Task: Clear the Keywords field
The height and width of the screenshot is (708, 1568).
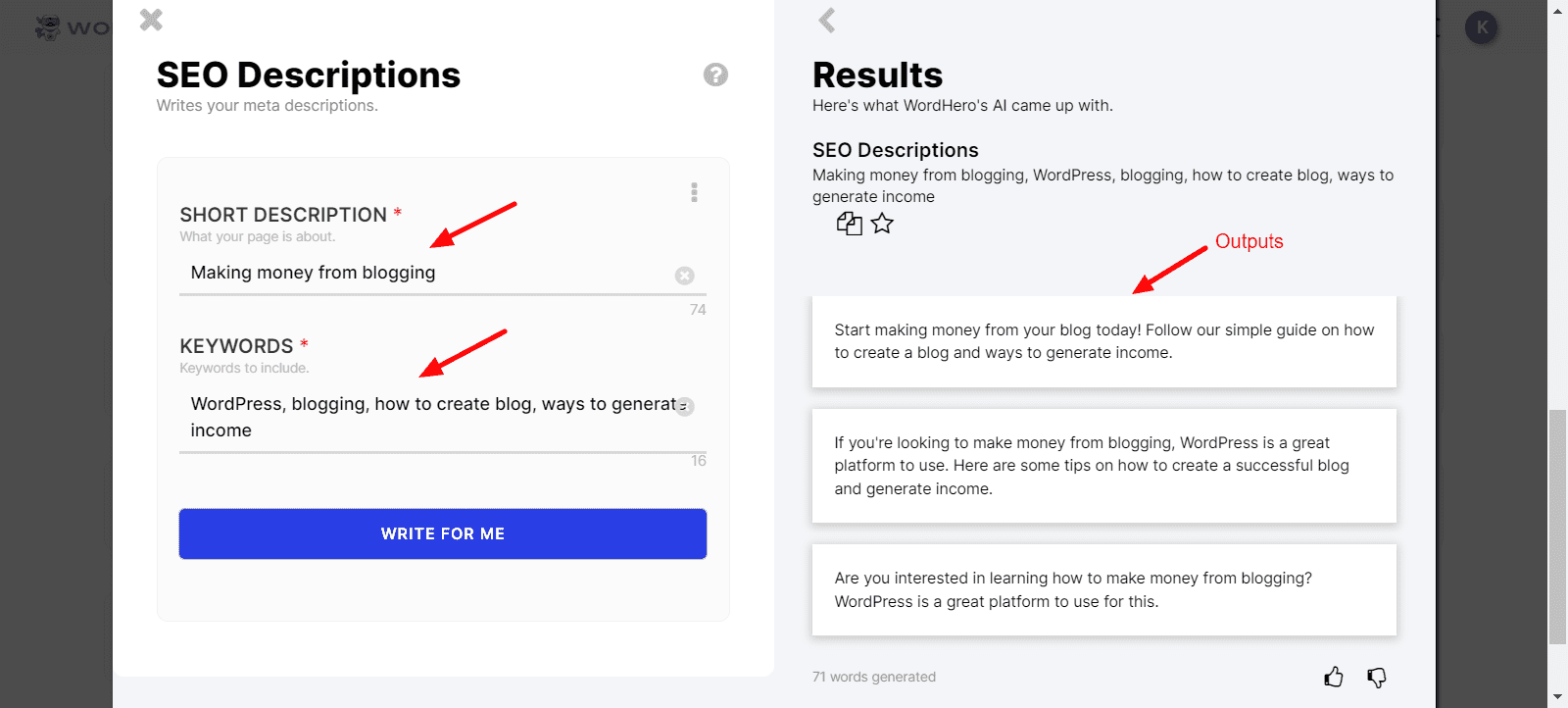Action: point(686,407)
